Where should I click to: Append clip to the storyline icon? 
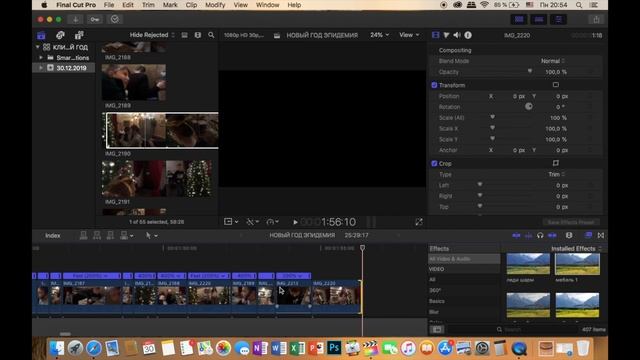(110, 236)
